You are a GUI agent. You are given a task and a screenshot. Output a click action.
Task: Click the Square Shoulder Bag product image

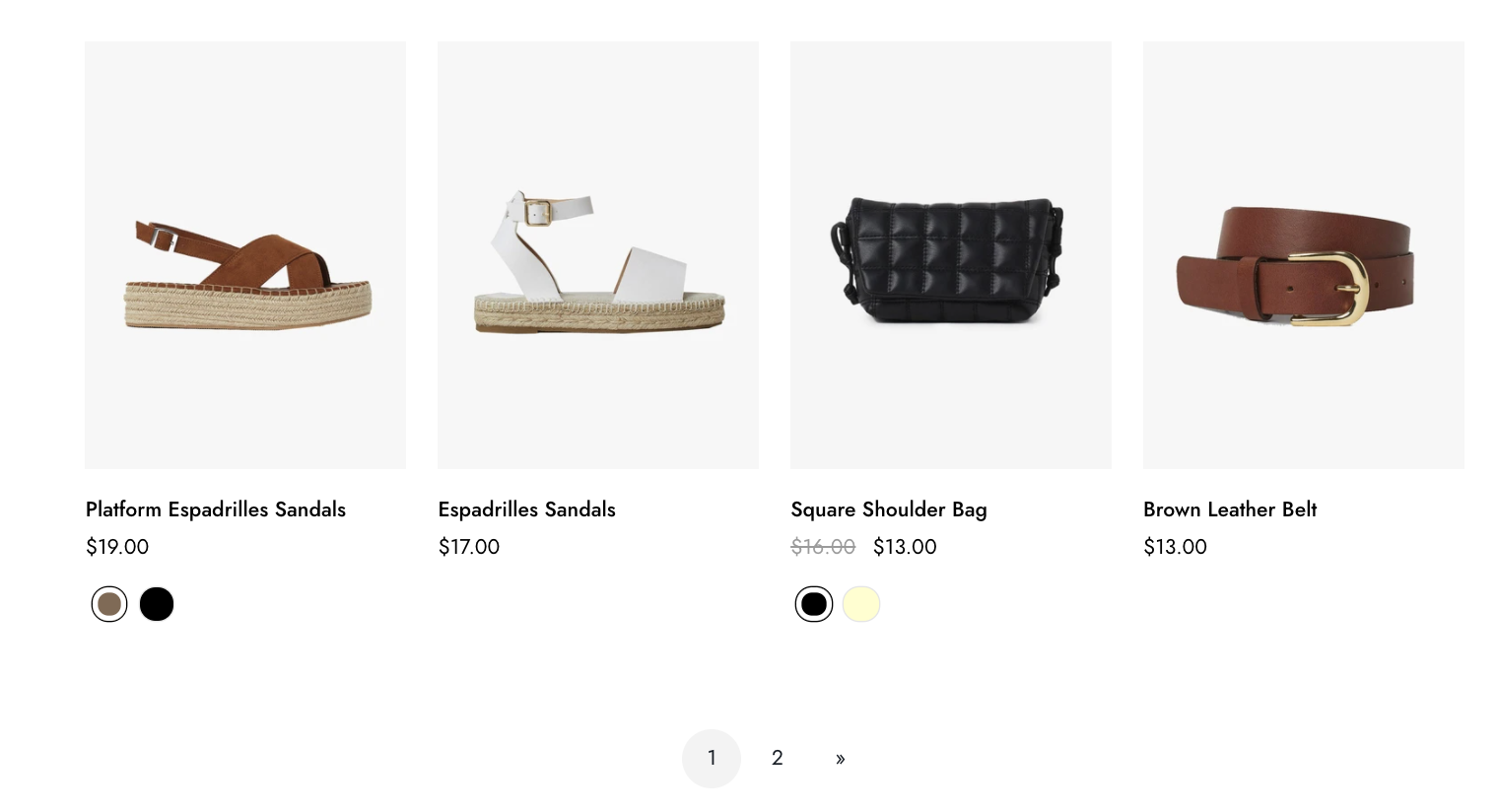click(x=951, y=254)
